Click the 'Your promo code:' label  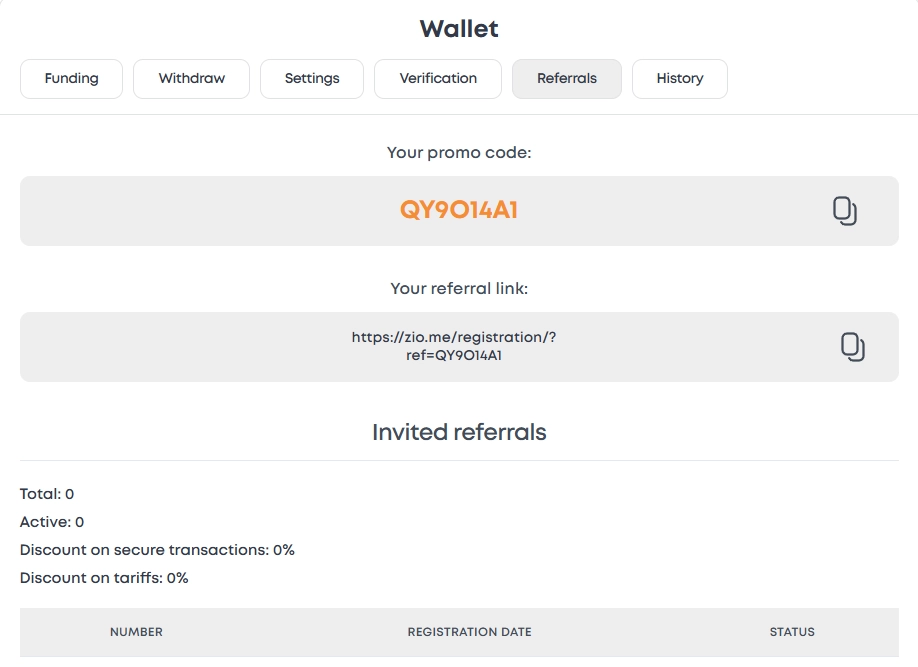(x=459, y=153)
